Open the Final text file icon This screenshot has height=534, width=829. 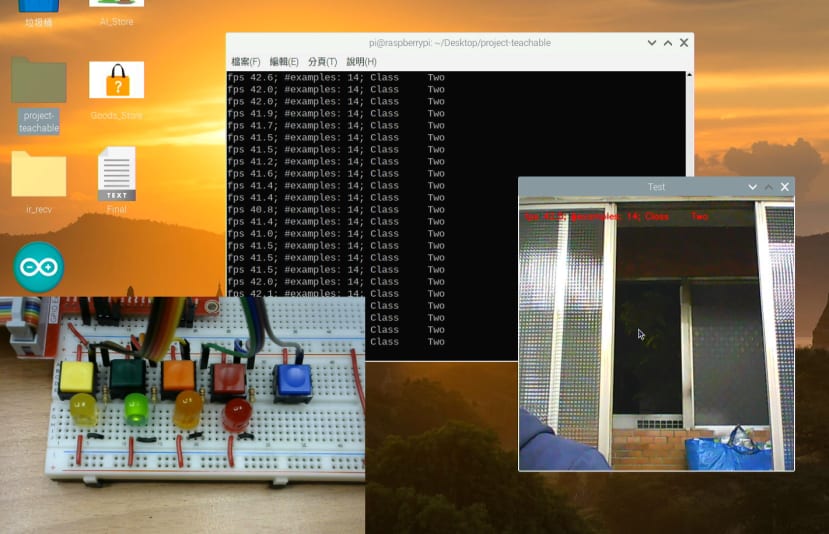click(117, 173)
